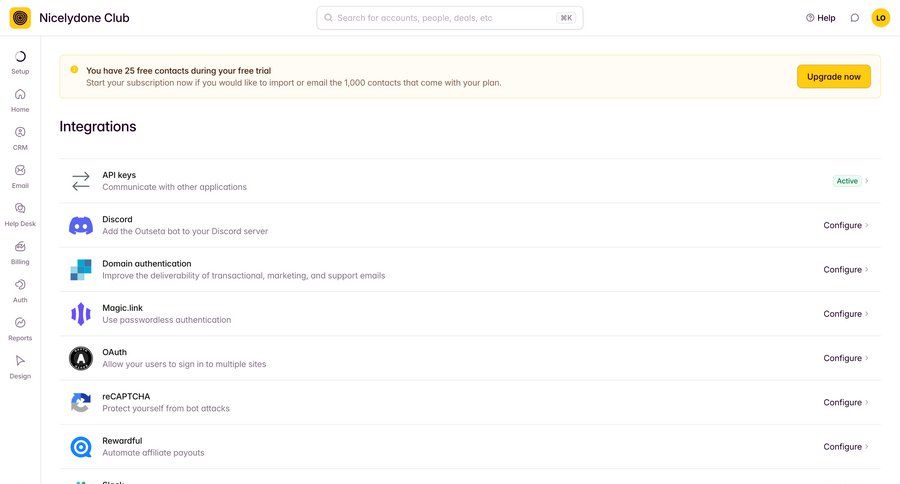Click Configure for Discord
The image size is (900, 484).
point(843,226)
